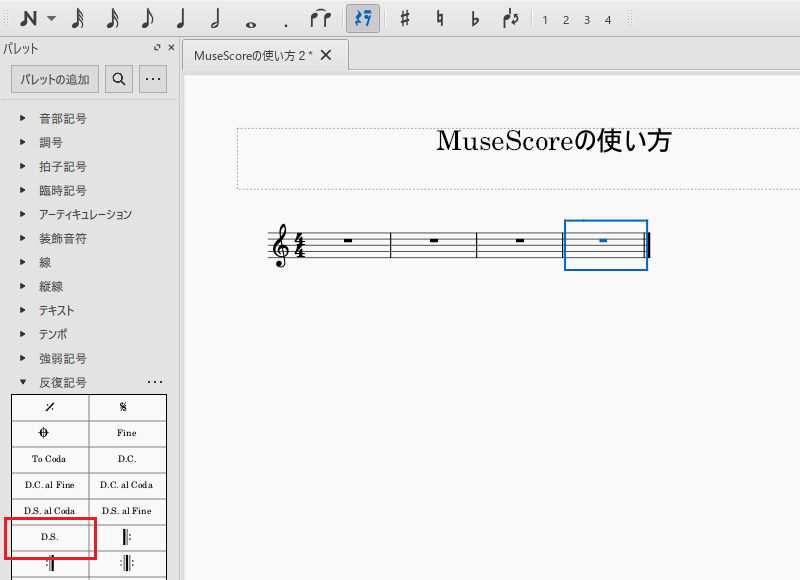Select Segno symbol in palette
This screenshot has width=800, height=580.
coord(128,407)
